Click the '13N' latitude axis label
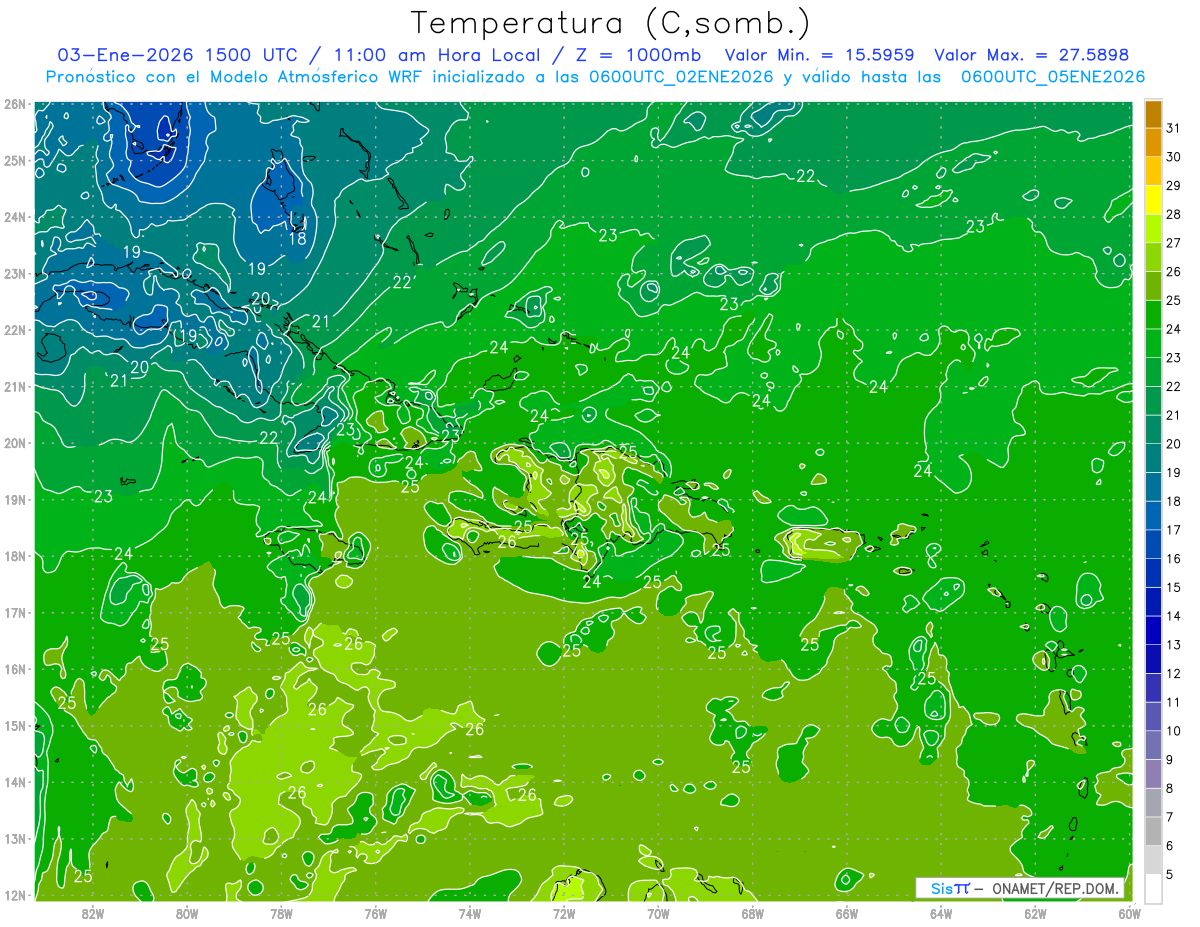Viewport: 1200px width, 927px height. (x=15, y=839)
